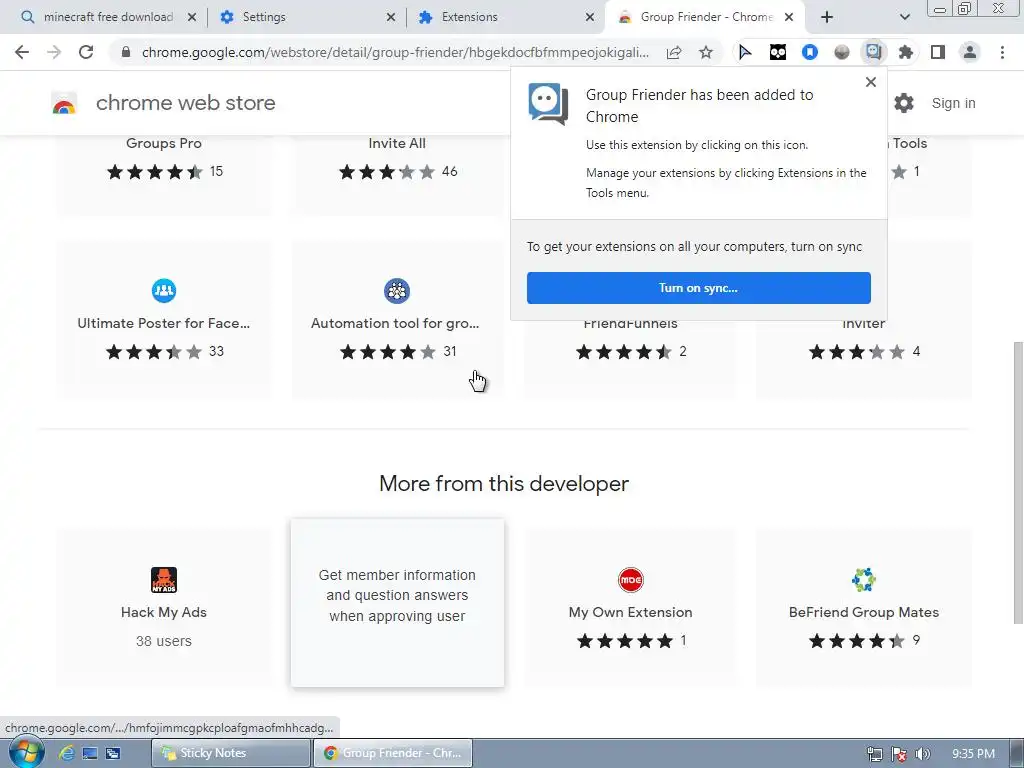
Task: Open the Hack My Ads icon
Action: [164, 580]
